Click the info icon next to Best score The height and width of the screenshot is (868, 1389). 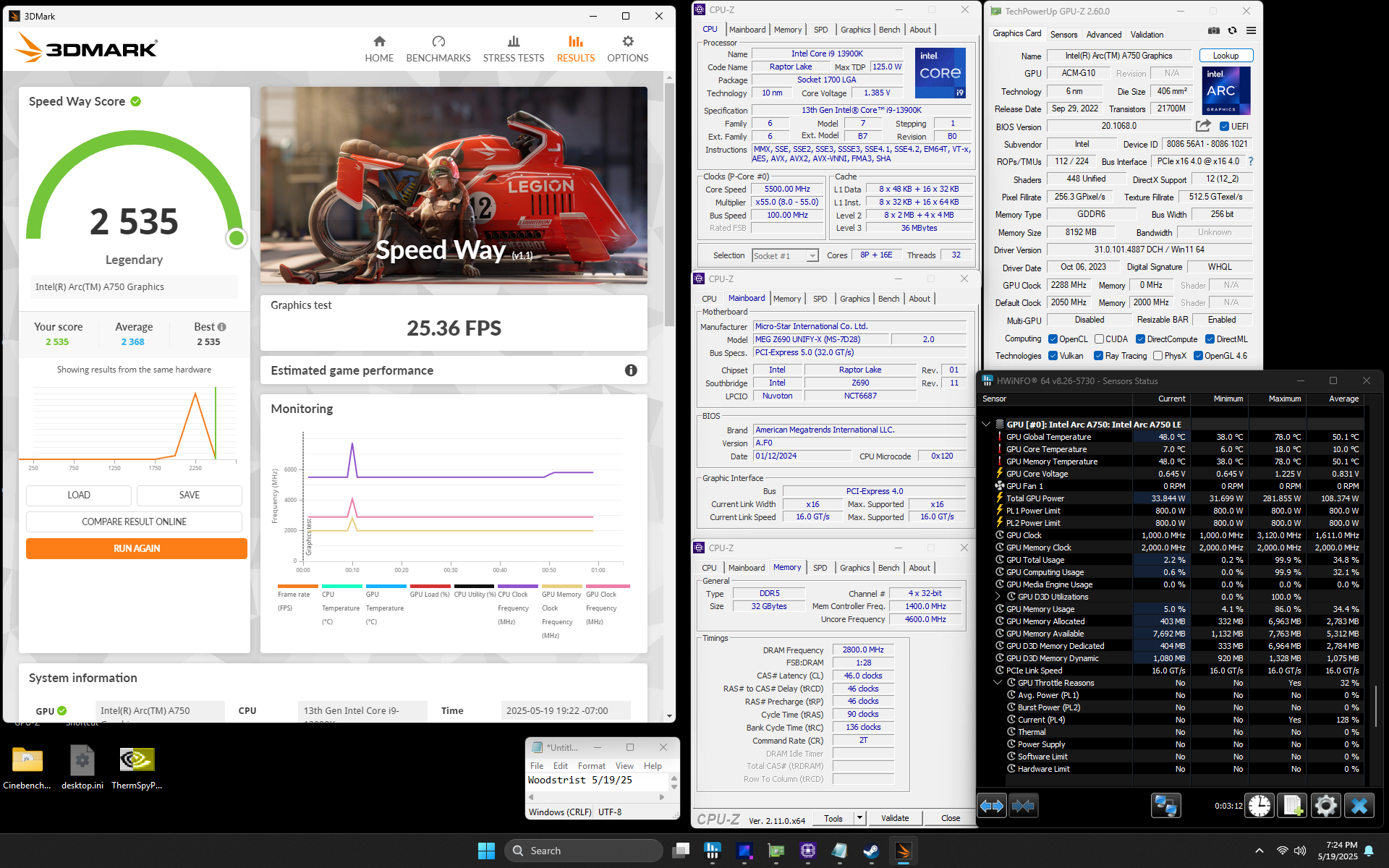click(x=222, y=327)
